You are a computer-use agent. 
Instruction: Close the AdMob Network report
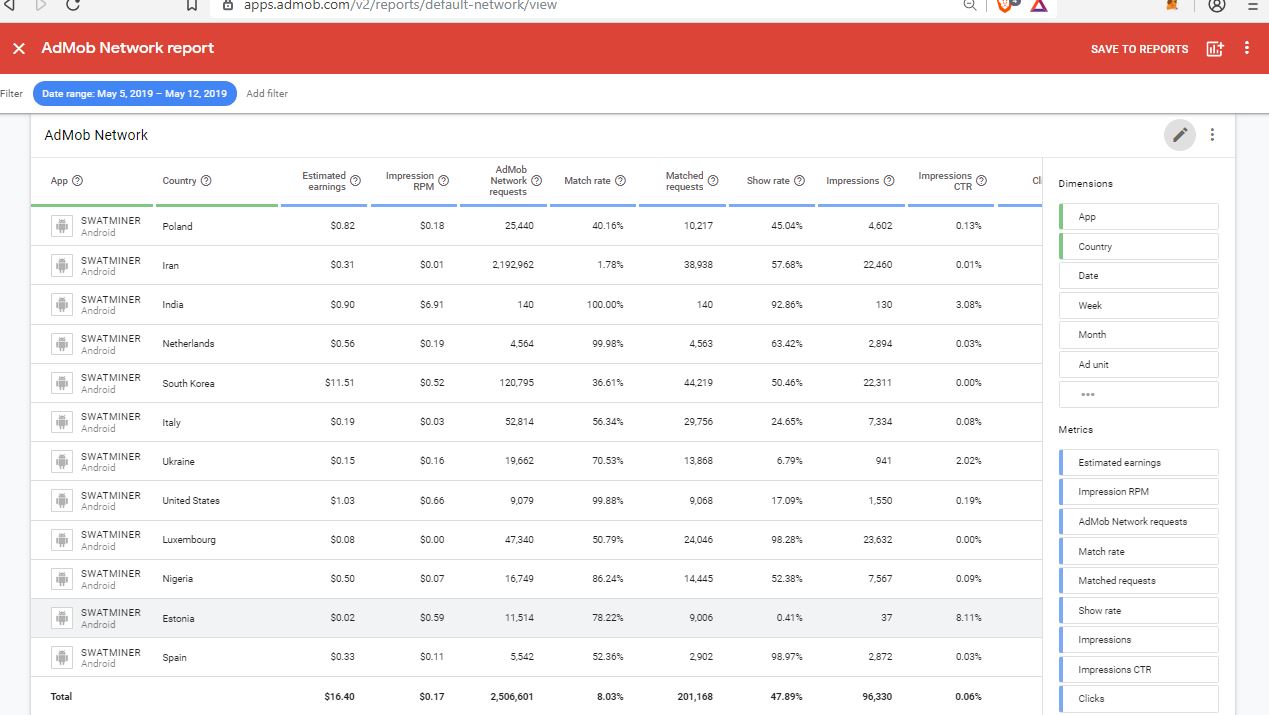coord(18,49)
